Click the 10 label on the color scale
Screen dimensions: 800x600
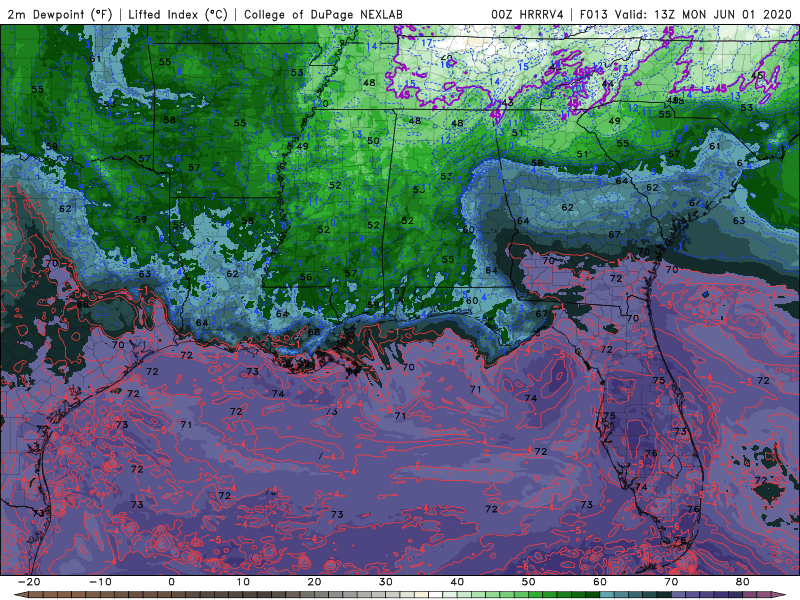(243, 582)
